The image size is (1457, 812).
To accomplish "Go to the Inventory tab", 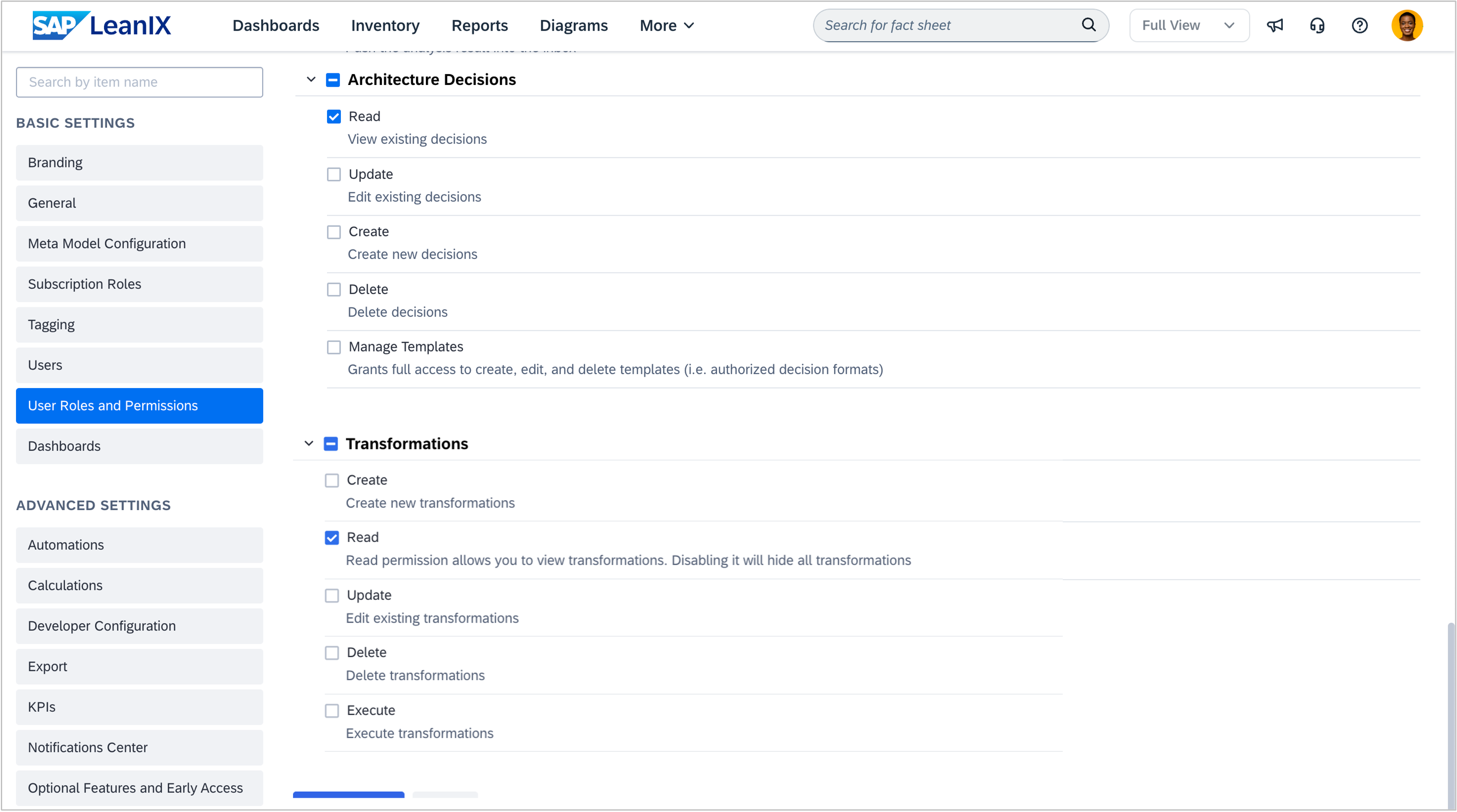I will pos(385,25).
